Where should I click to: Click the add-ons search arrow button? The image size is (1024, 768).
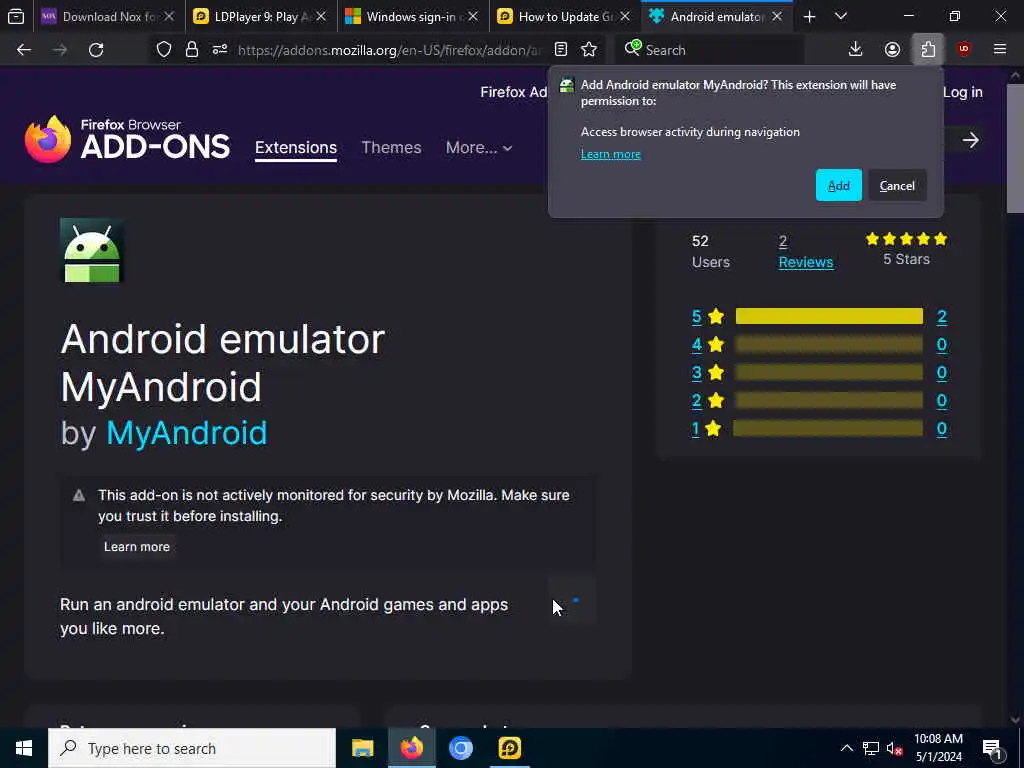point(970,140)
